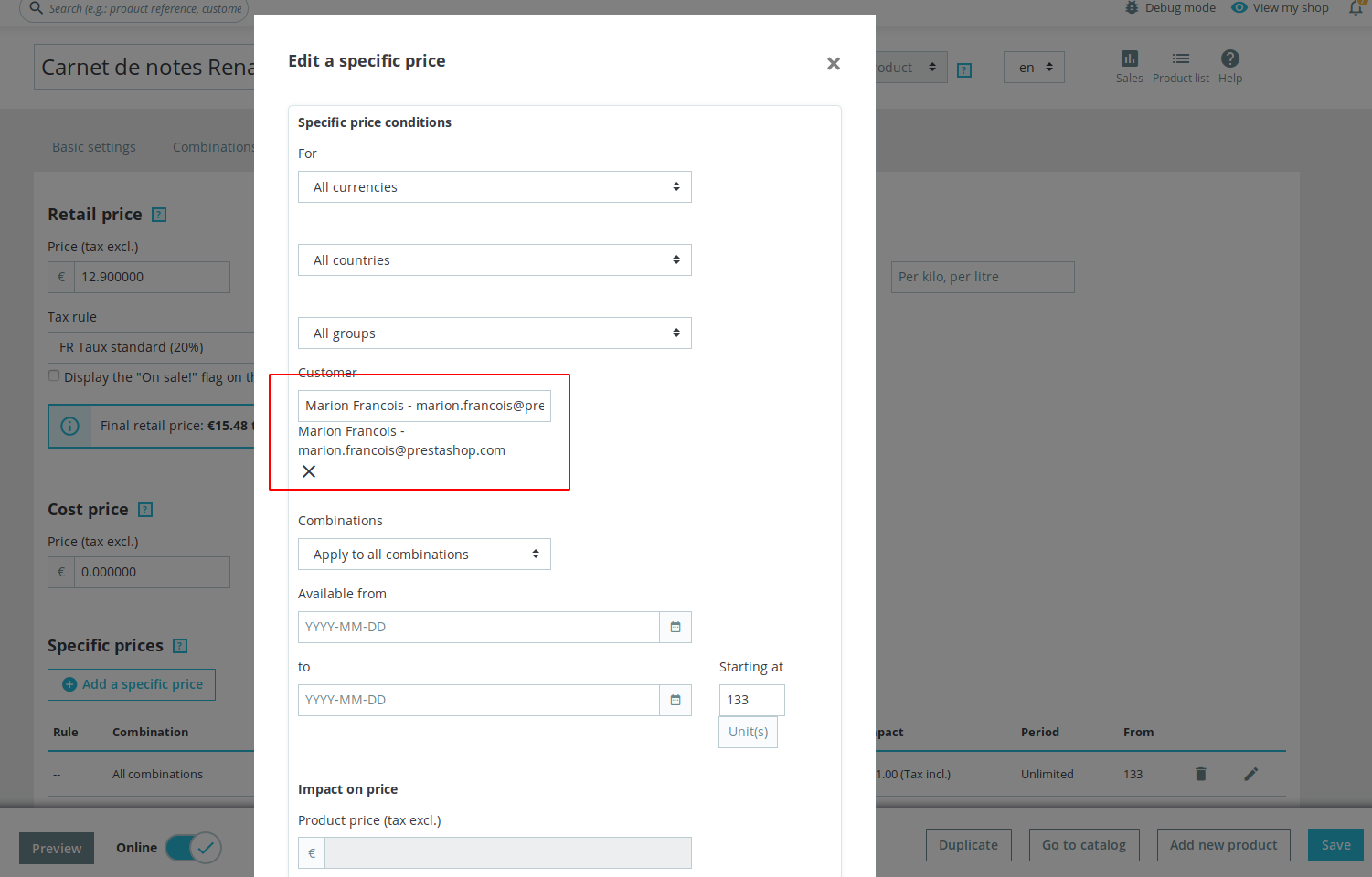Open the 'All currencies' dropdown
The image size is (1372, 877).
click(x=495, y=186)
